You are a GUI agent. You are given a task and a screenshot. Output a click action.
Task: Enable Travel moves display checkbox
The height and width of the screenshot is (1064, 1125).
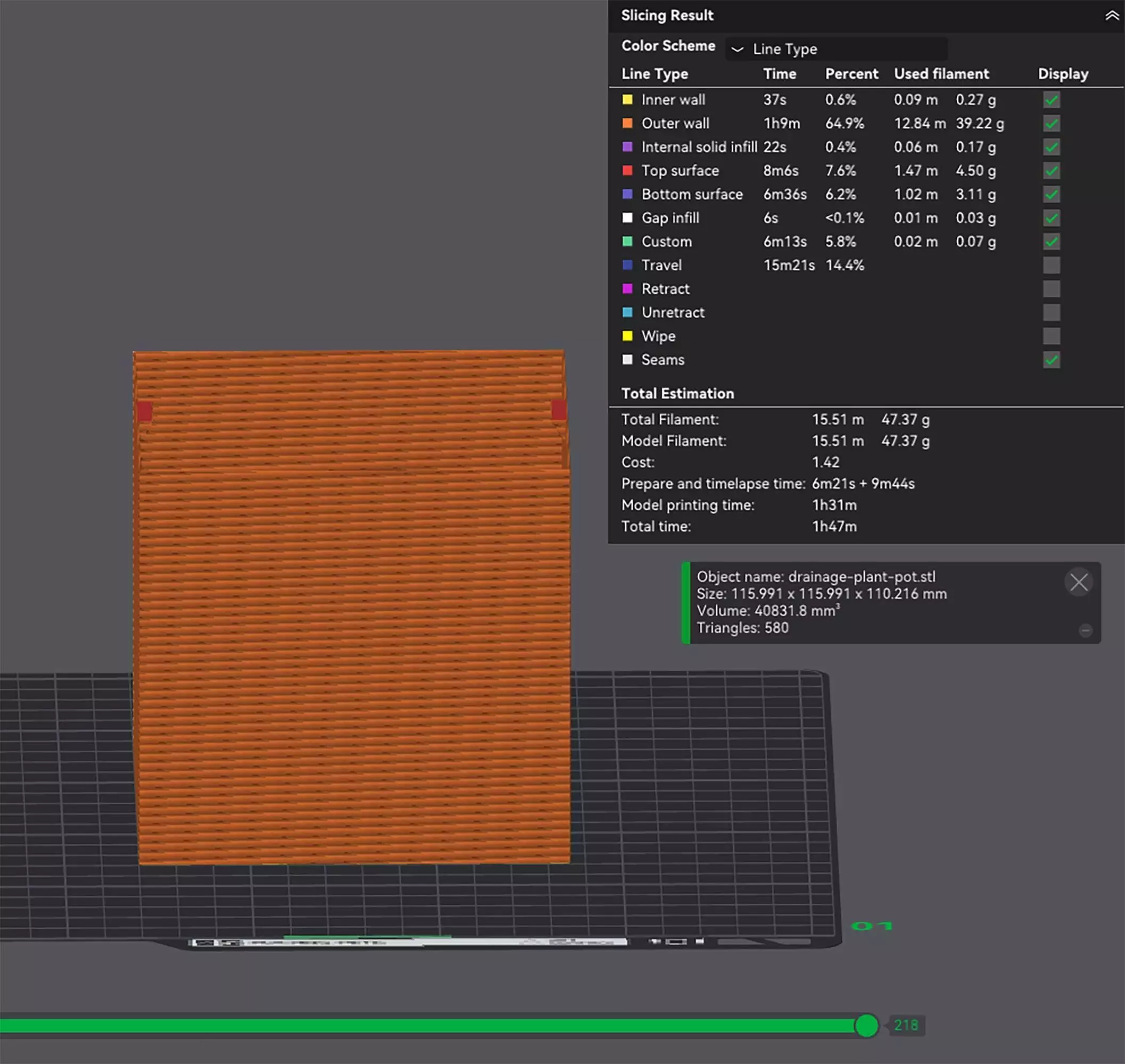(x=1050, y=265)
